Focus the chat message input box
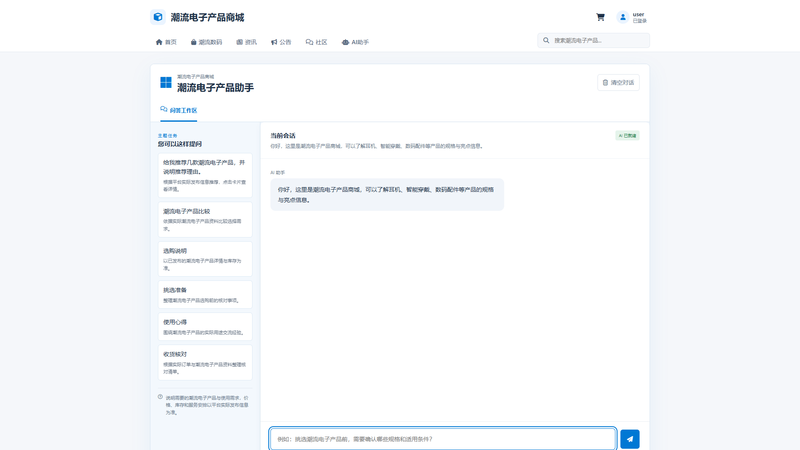The height and width of the screenshot is (450, 800). (443, 439)
